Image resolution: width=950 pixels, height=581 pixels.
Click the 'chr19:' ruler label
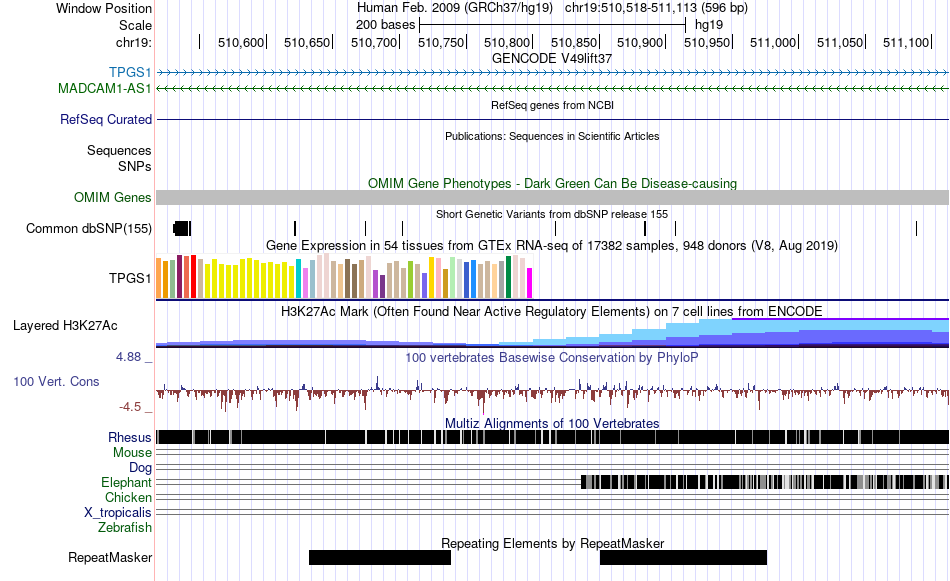tap(134, 42)
